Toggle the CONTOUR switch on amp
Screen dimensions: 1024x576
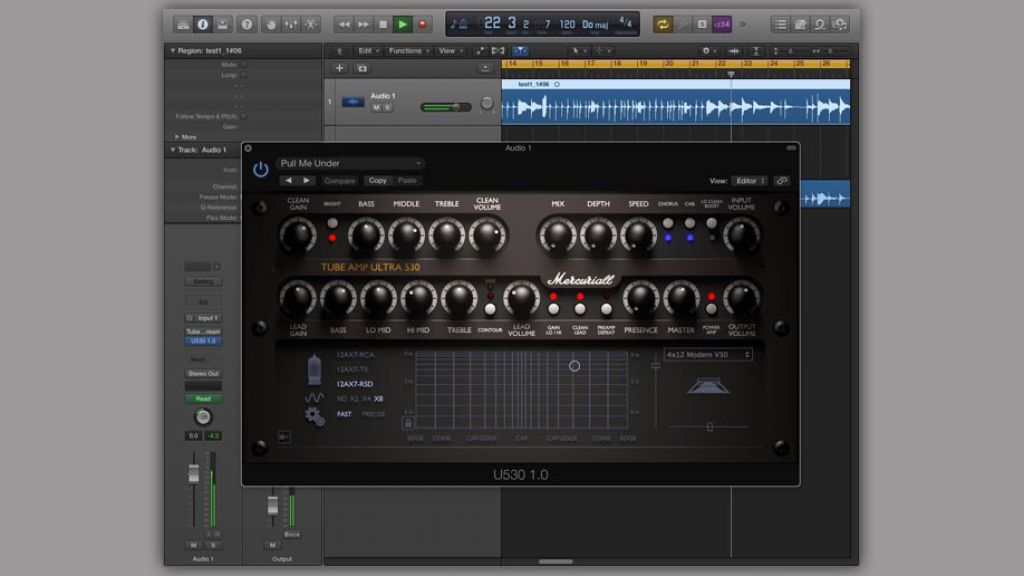(x=490, y=309)
